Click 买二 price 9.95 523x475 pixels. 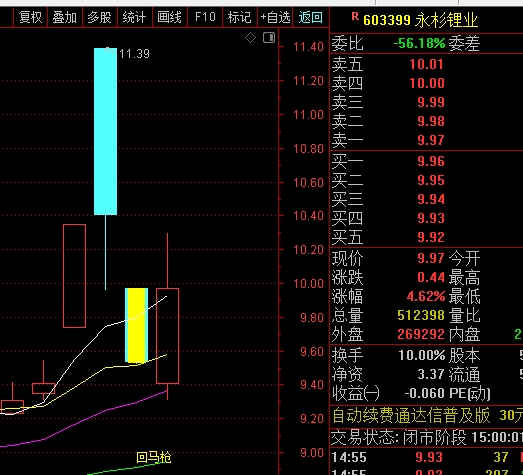[431, 180]
